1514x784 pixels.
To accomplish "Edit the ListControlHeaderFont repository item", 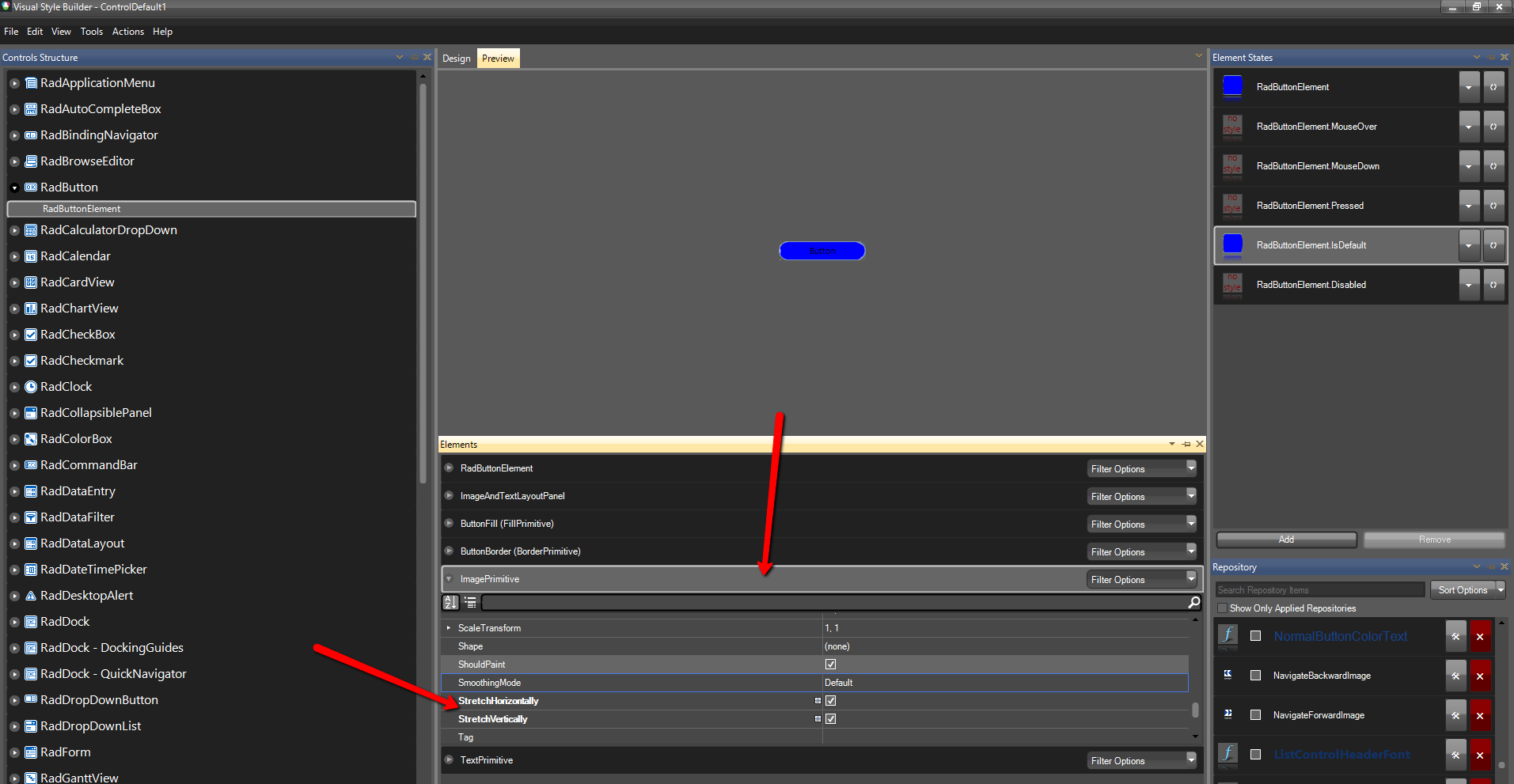I will 1456,755.
